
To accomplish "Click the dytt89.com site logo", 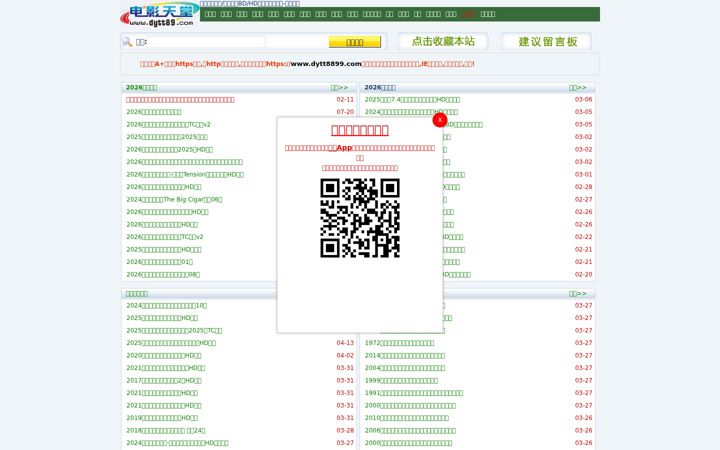I will (159, 15).
